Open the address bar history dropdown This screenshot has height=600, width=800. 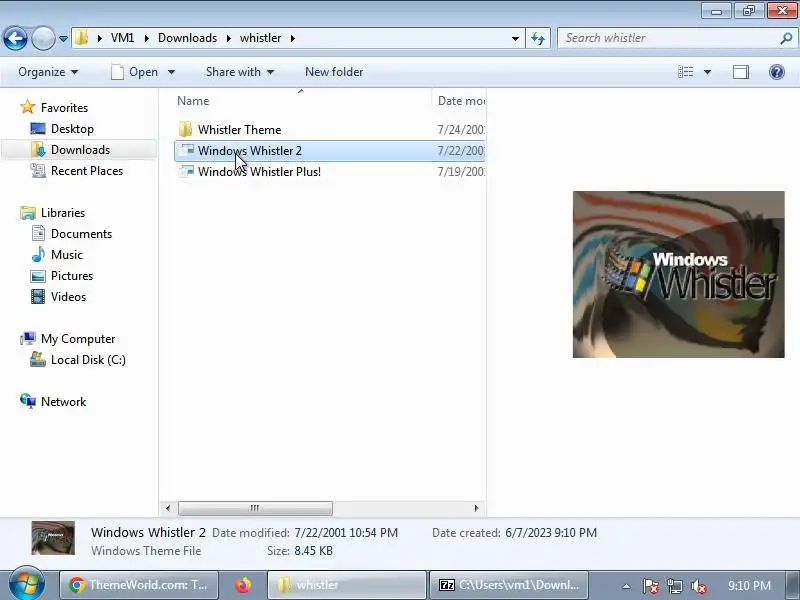point(515,38)
